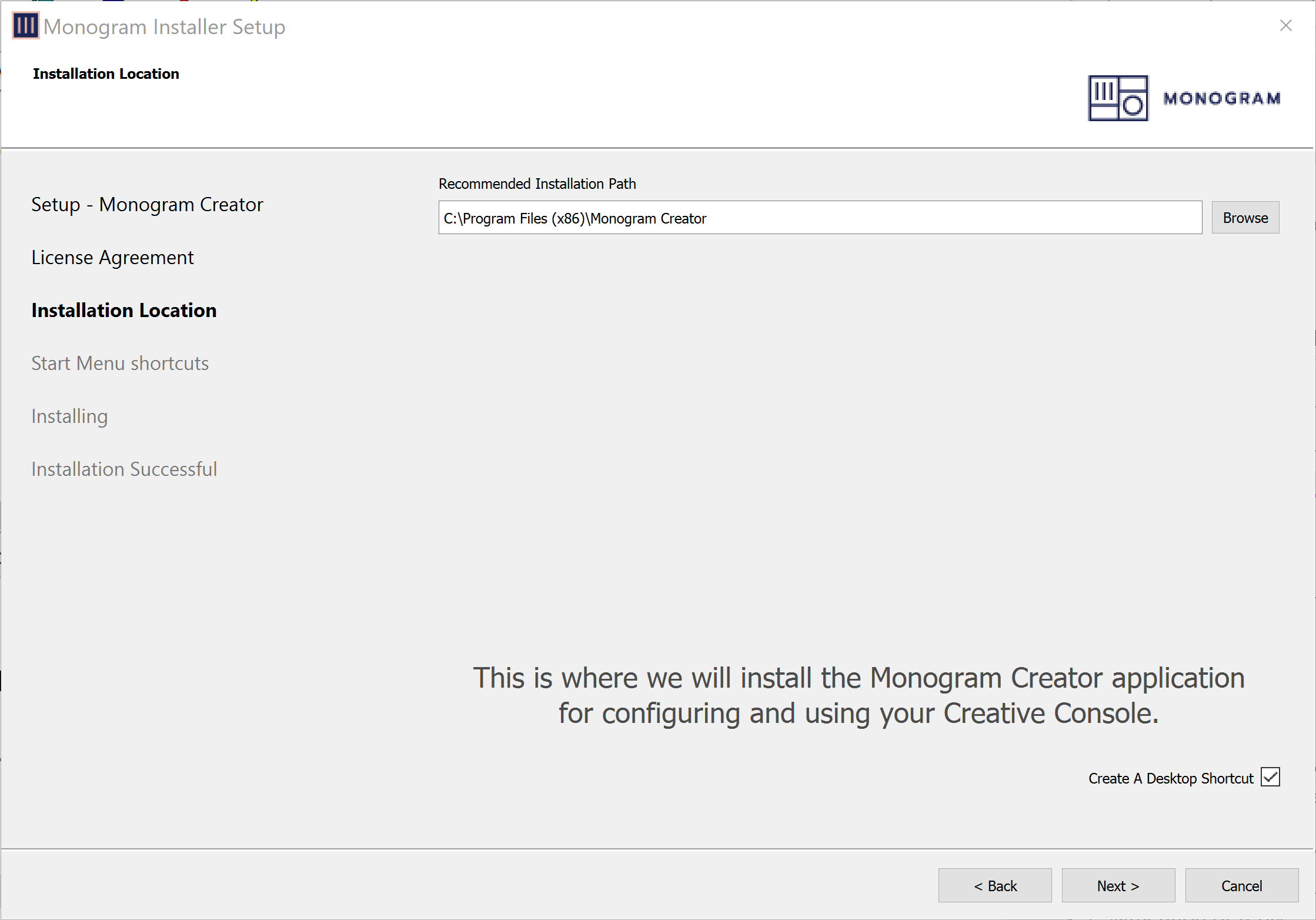The height and width of the screenshot is (920, 1316).
Task: Select the Setup - Monogram Creator step
Action: [147, 205]
